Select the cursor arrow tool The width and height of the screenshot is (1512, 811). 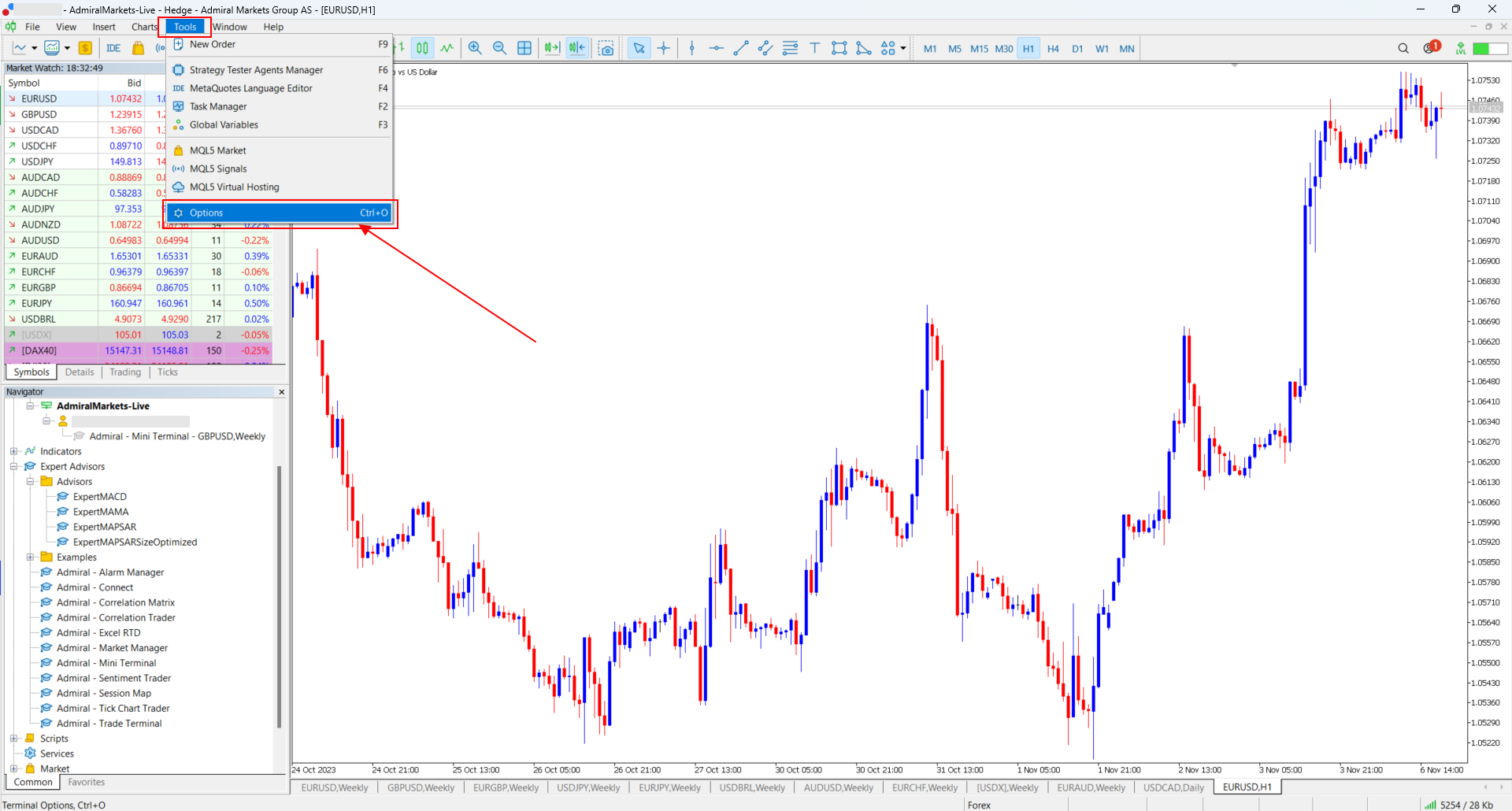pyautogui.click(x=639, y=48)
